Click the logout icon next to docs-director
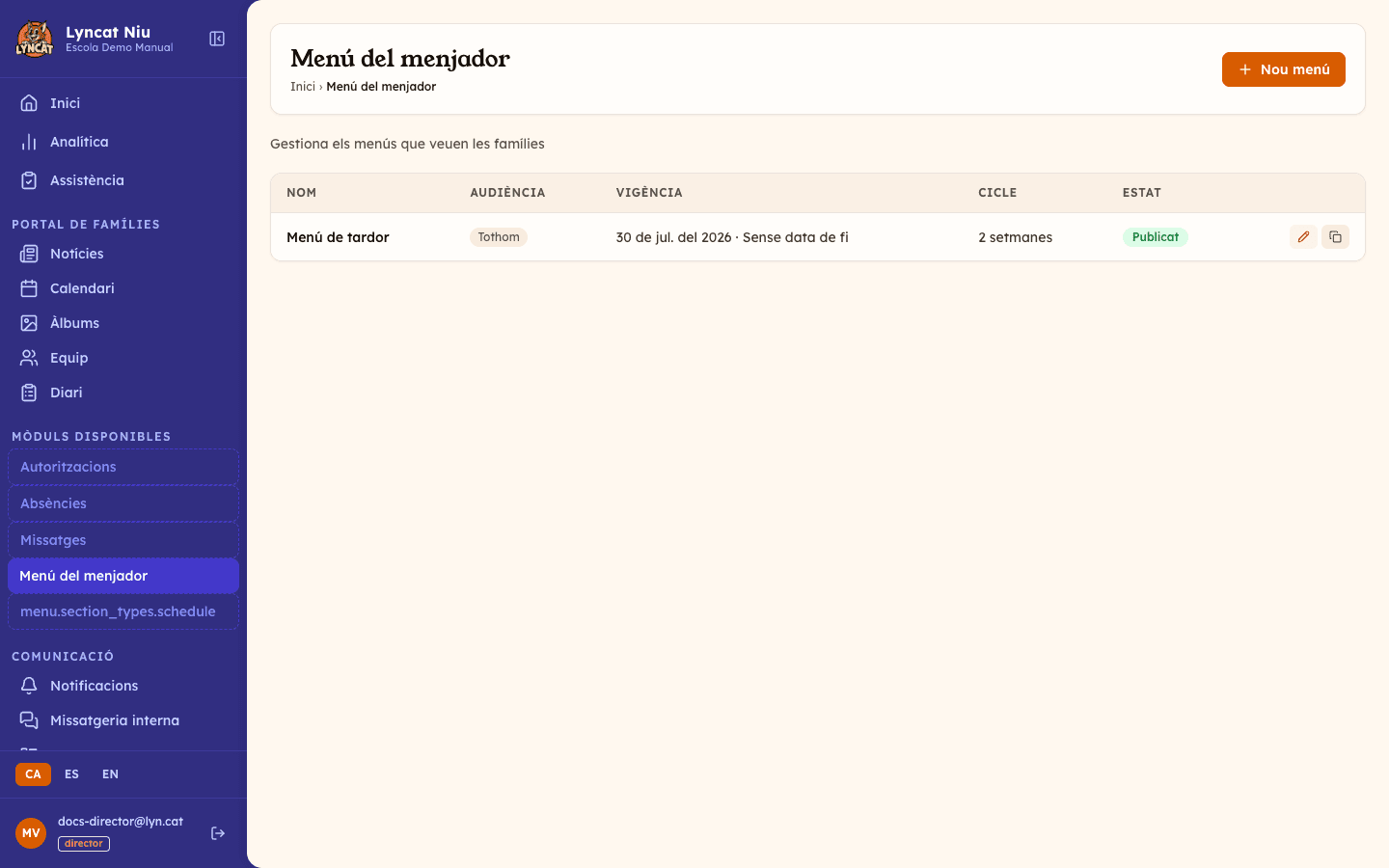The width and height of the screenshot is (1389, 868). point(218,833)
